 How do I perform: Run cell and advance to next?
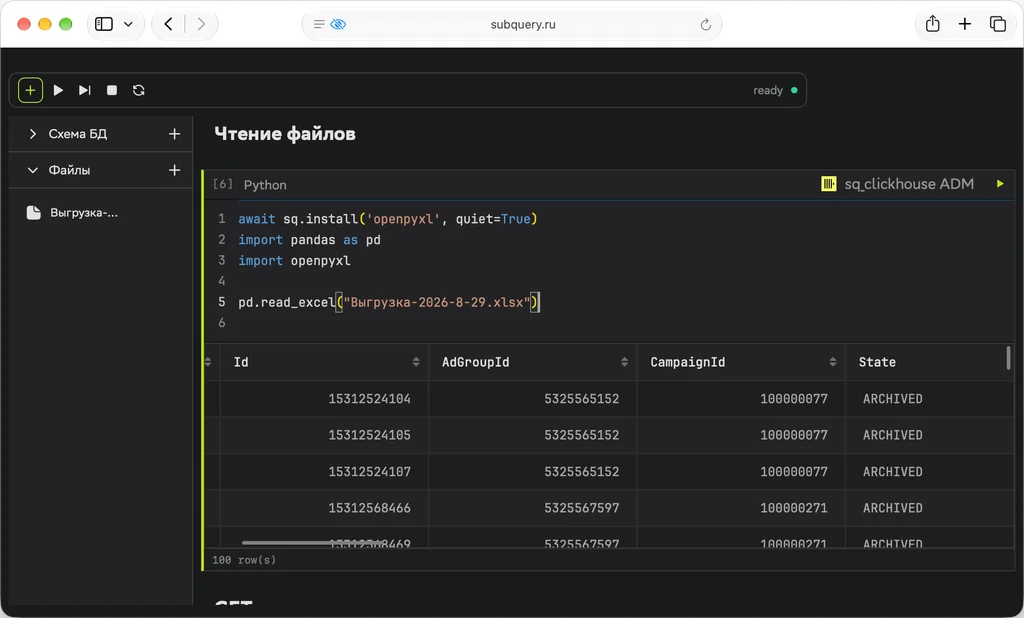coord(85,90)
